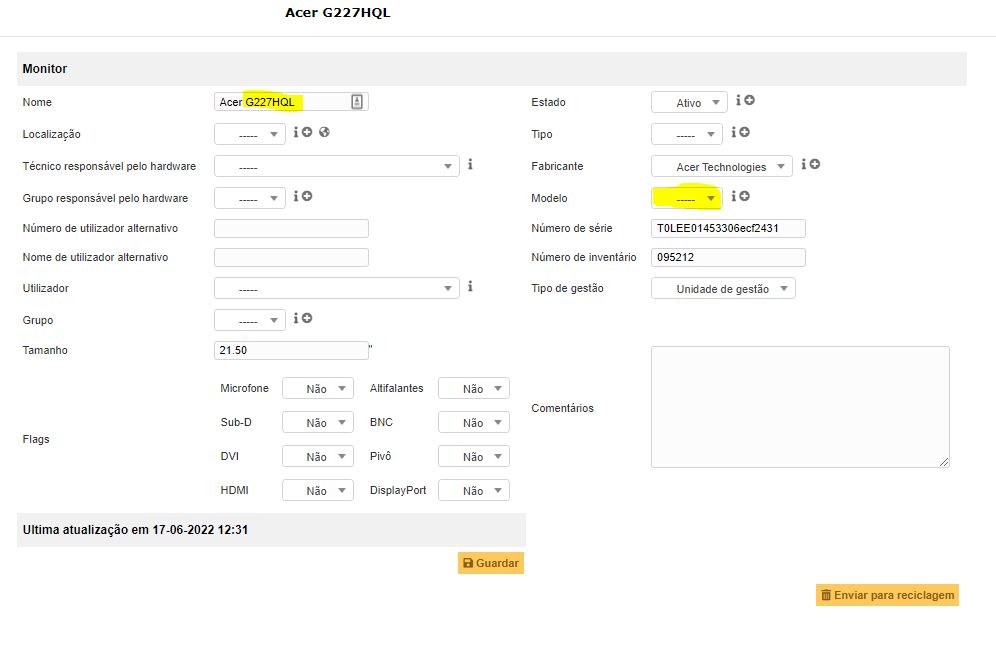Add a new Tipo with plus icon
The height and width of the screenshot is (654, 996).
coord(744,132)
